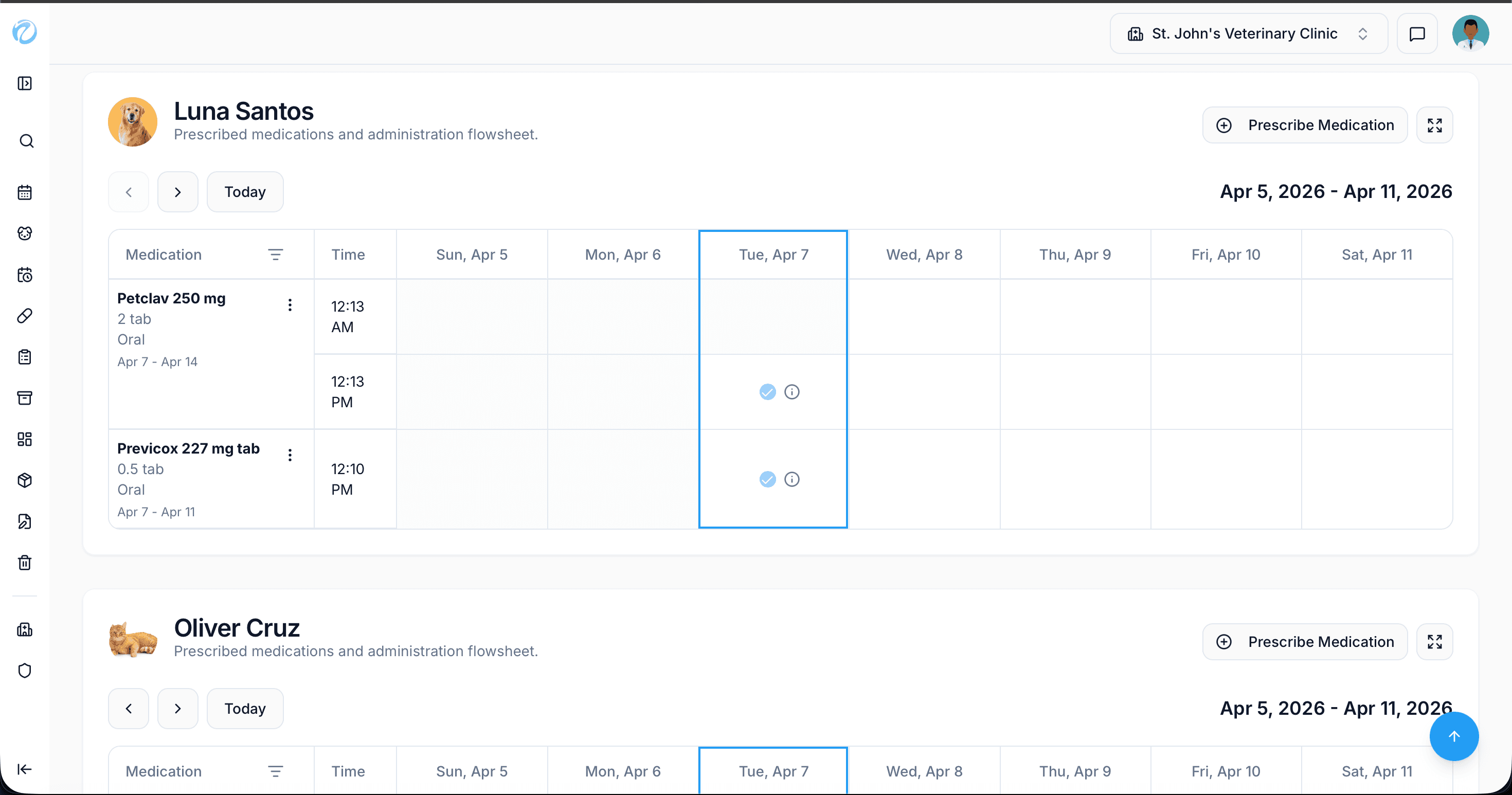Select Wed, Apr 8 header in Luna's table
1512x795 pixels.
924,255
